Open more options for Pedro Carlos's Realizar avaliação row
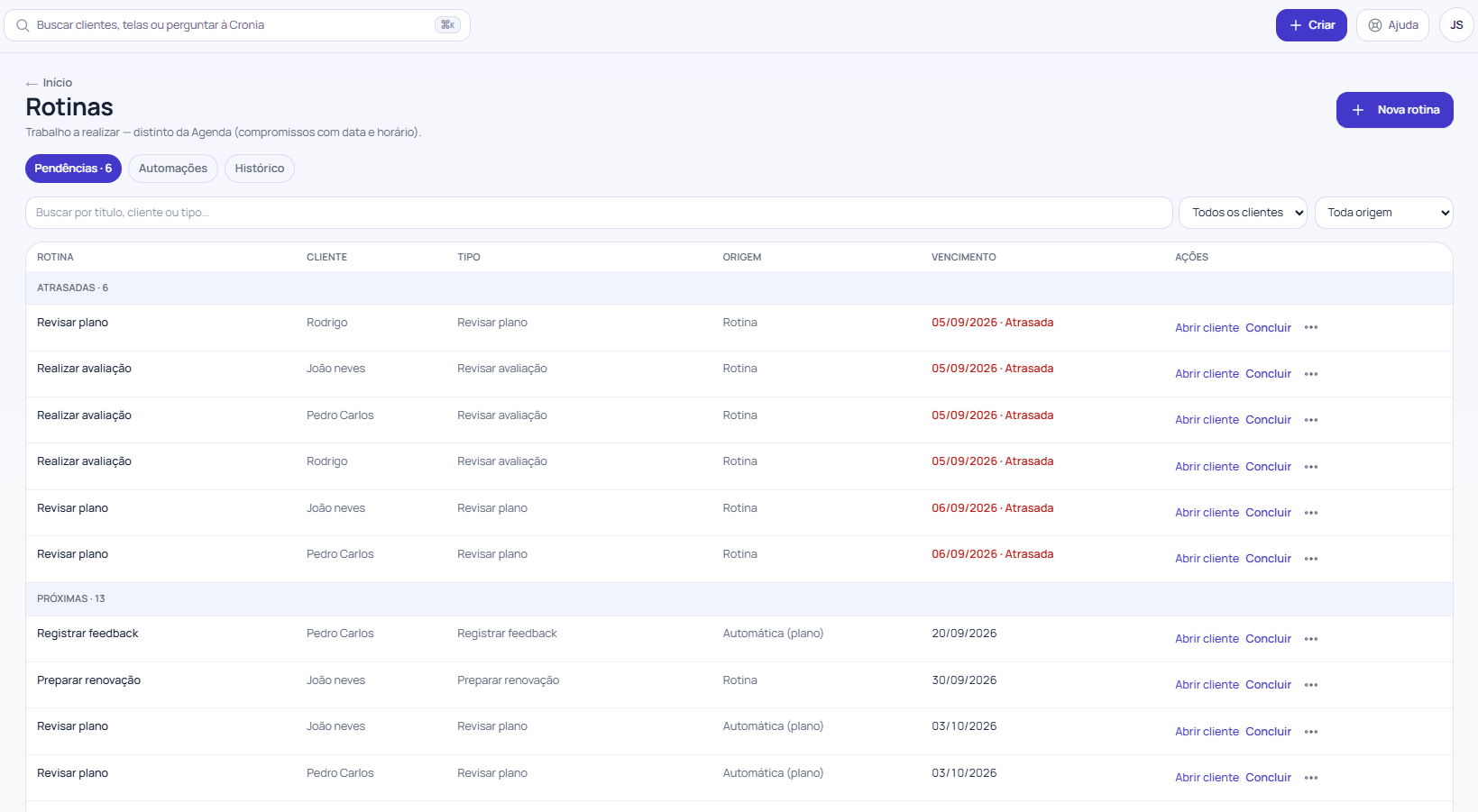Image resolution: width=1478 pixels, height=812 pixels. (x=1311, y=420)
